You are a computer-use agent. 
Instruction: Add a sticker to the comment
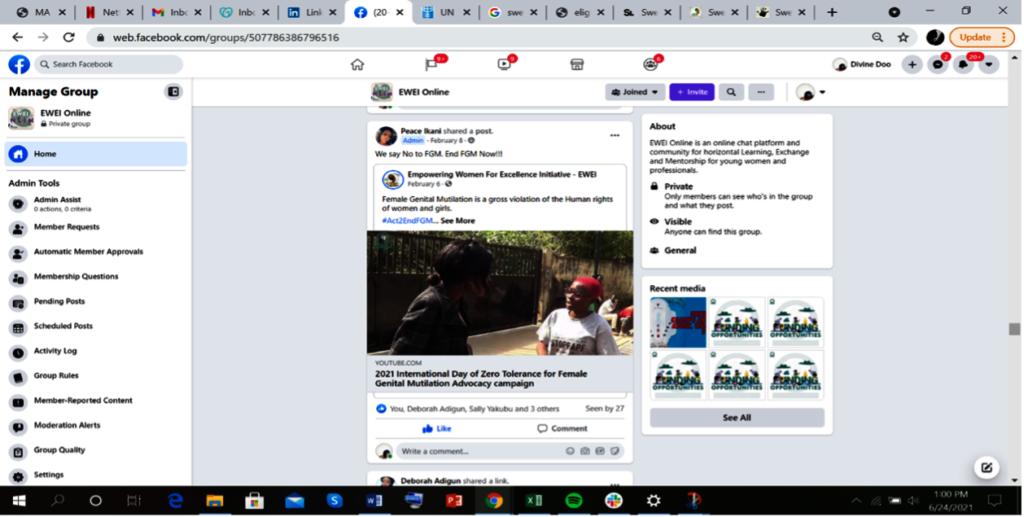tap(615, 451)
